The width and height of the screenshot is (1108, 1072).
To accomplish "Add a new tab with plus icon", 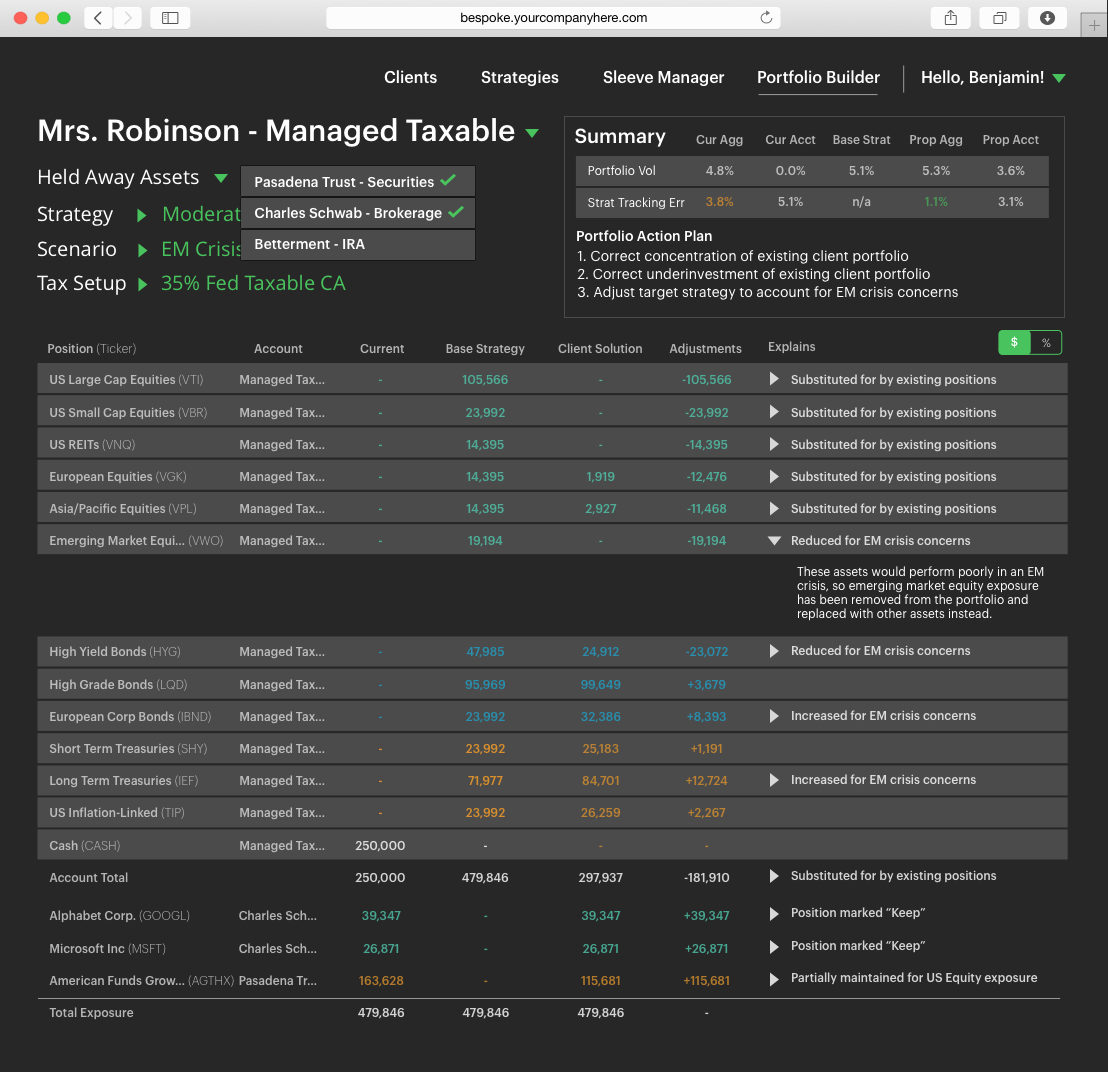I will pos(1094,25).
